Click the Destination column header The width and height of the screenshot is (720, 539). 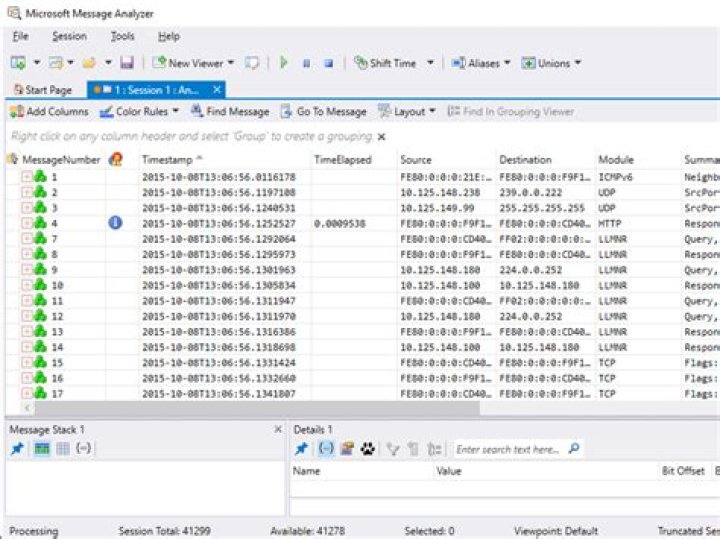pos(525,160)
